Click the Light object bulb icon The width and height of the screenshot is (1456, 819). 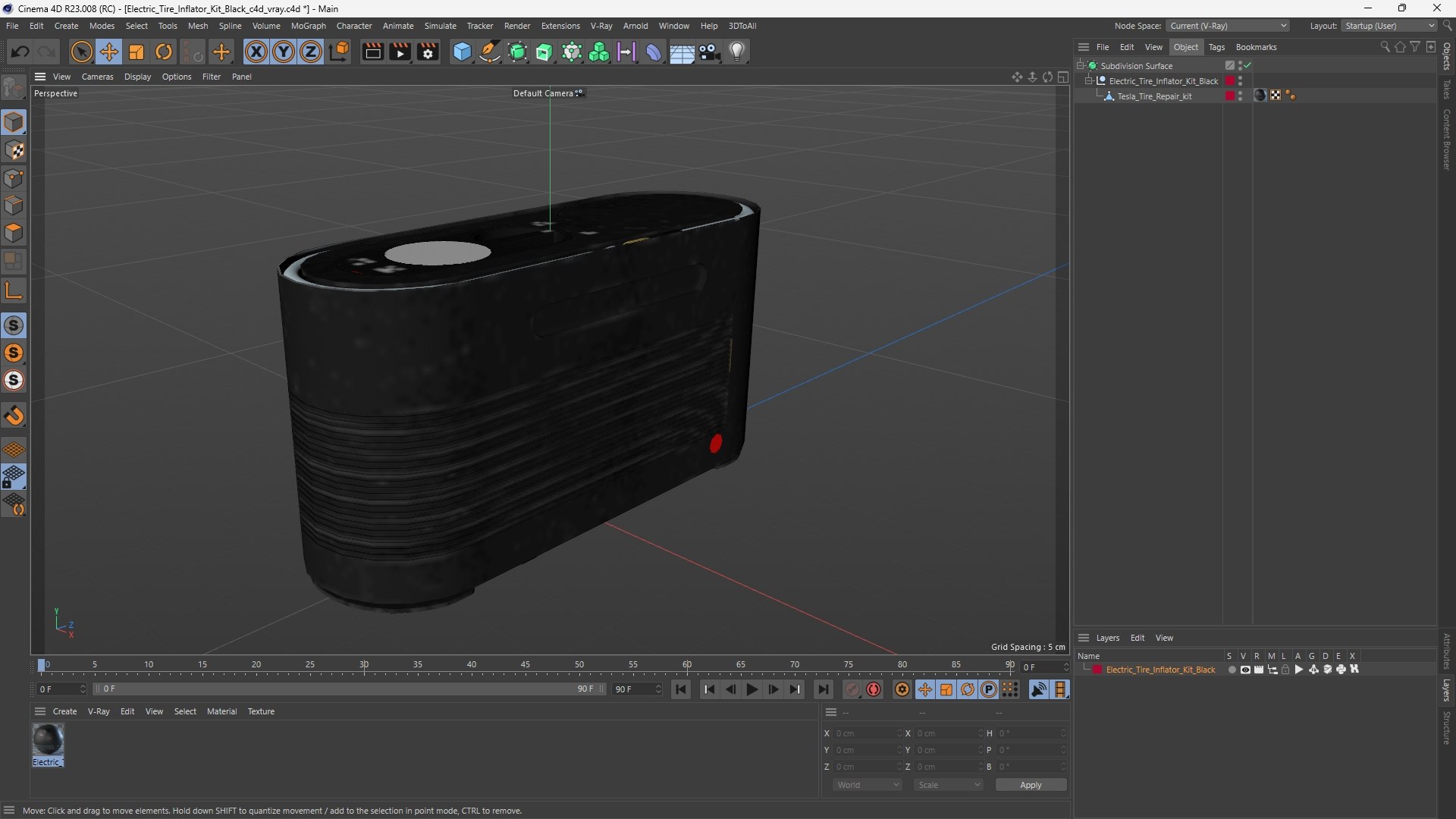tap(737, 52)
